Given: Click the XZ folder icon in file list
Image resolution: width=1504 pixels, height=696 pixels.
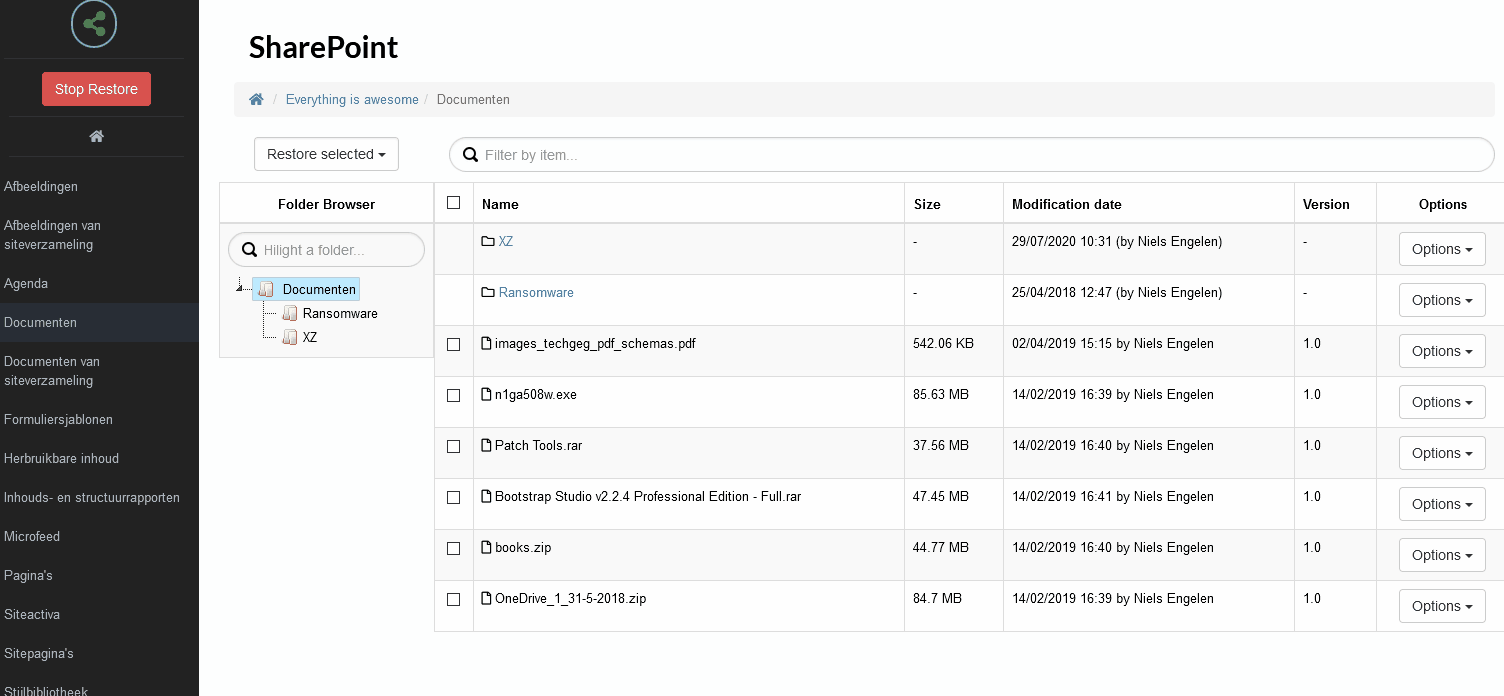Looking at the screenshot, I should coord(488,241).
